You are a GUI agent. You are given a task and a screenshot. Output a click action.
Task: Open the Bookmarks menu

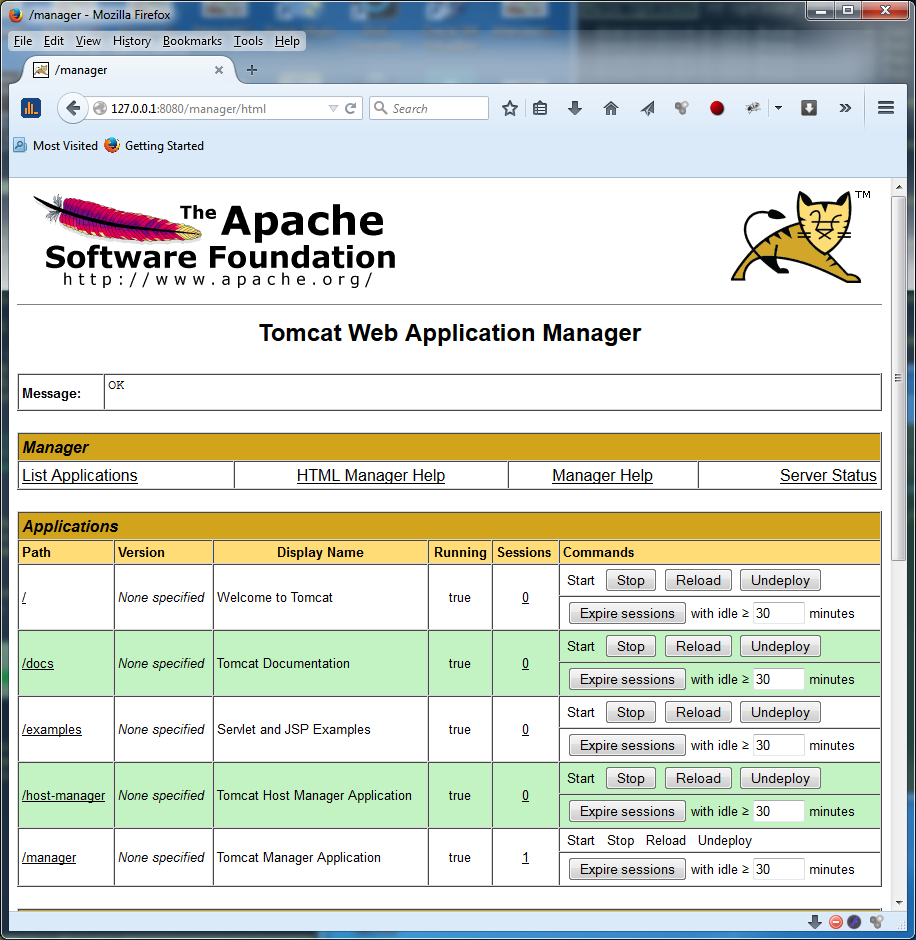192,41
